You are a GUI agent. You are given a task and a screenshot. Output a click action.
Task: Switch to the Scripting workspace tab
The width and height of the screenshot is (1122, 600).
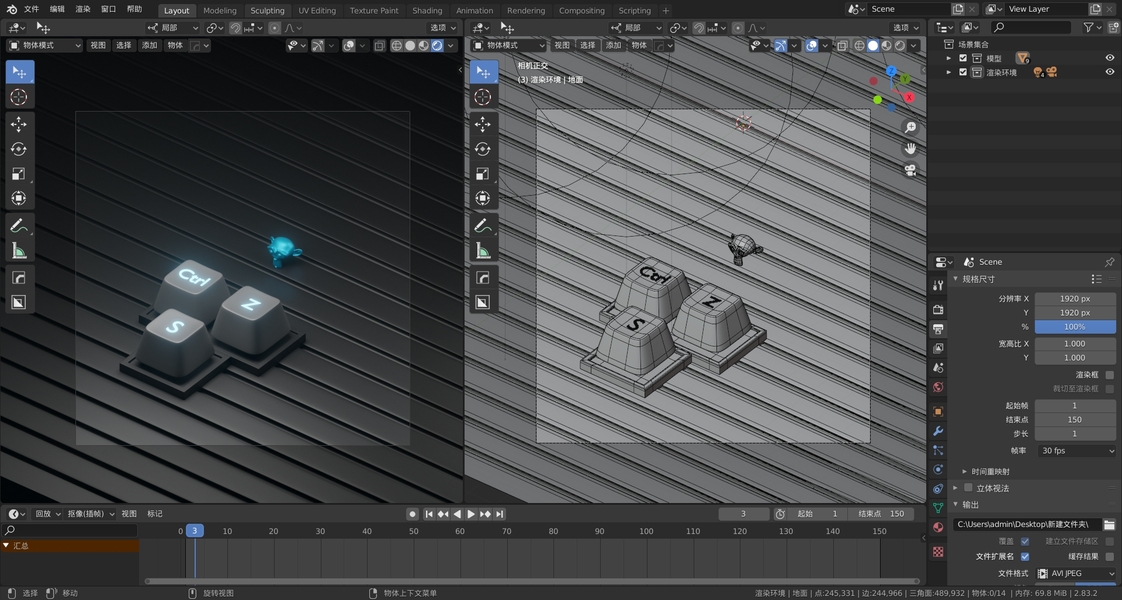pos(635,11)
